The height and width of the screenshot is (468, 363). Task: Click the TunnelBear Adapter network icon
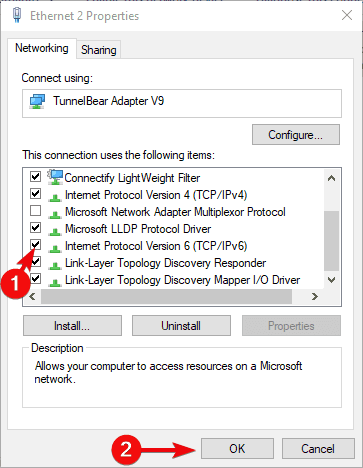pyautogui.click(x=37, y=102)
